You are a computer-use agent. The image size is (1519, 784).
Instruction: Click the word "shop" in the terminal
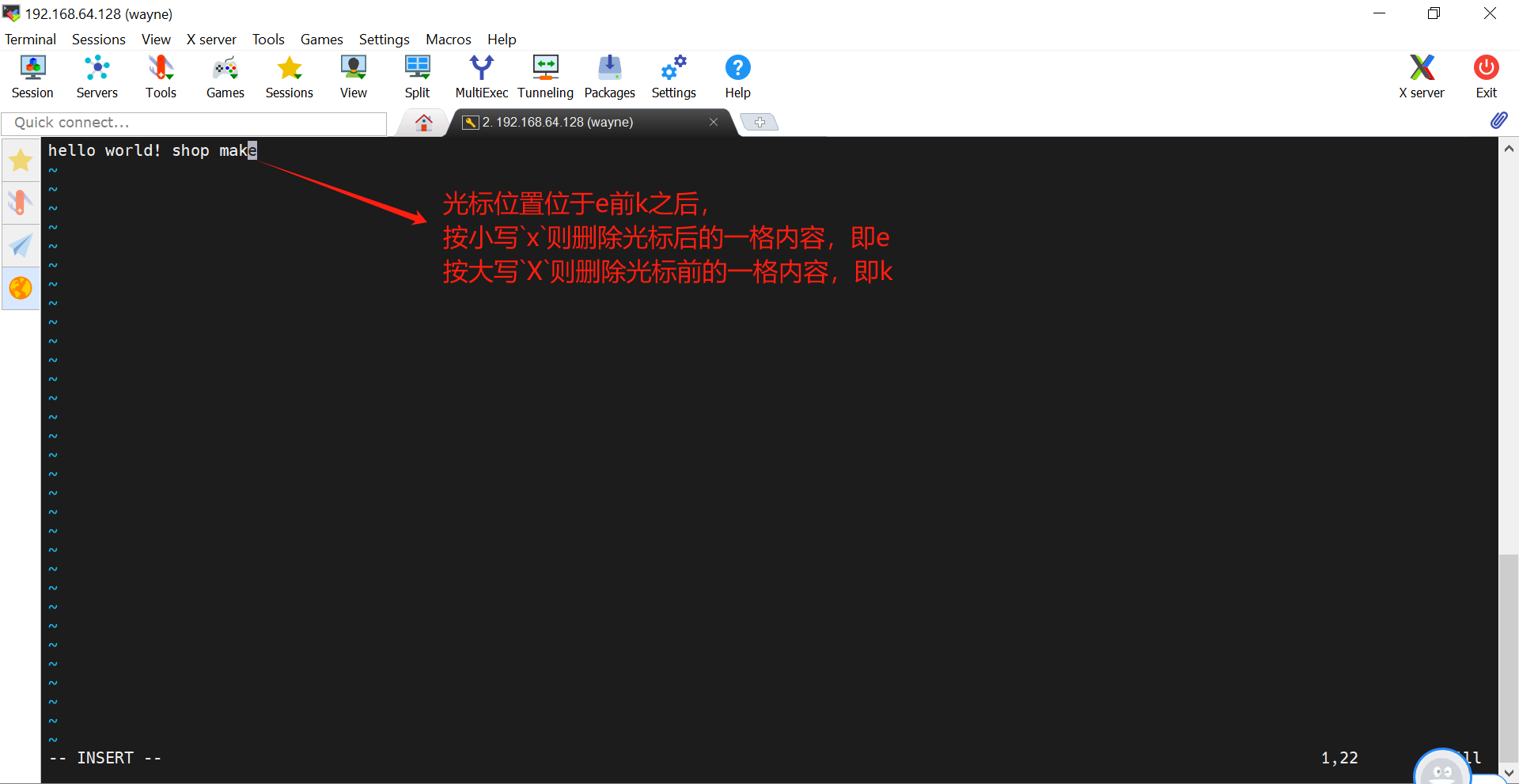(191, 150)
